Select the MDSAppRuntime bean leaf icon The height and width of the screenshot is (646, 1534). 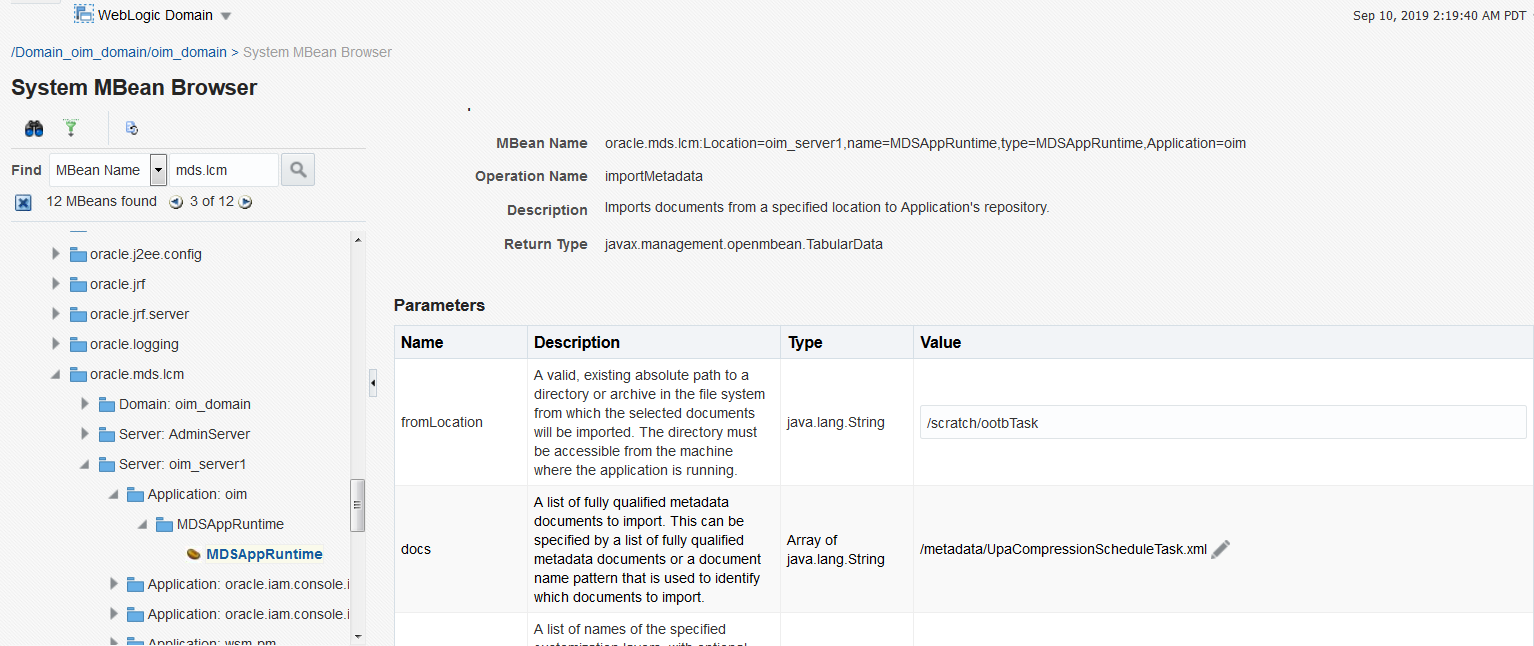[194, 554]
